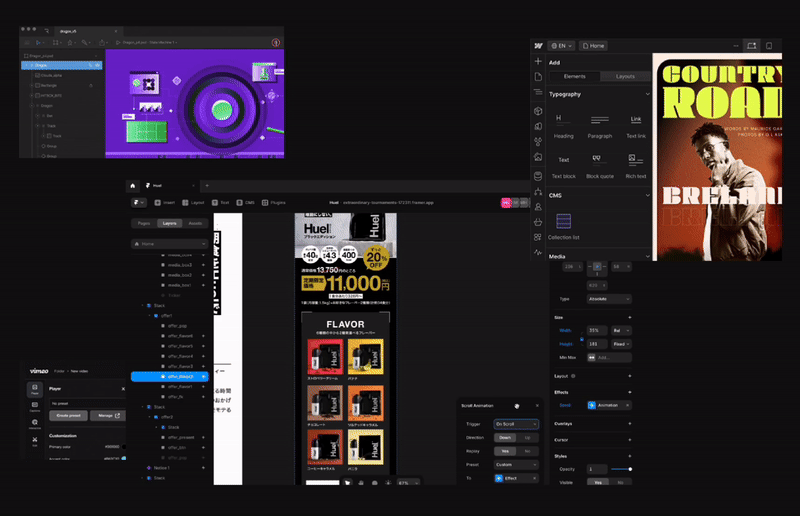Open the Plugins tool in Framer toolbar
The height and width of the screenshot is (516, 800).
click(274, 203)
